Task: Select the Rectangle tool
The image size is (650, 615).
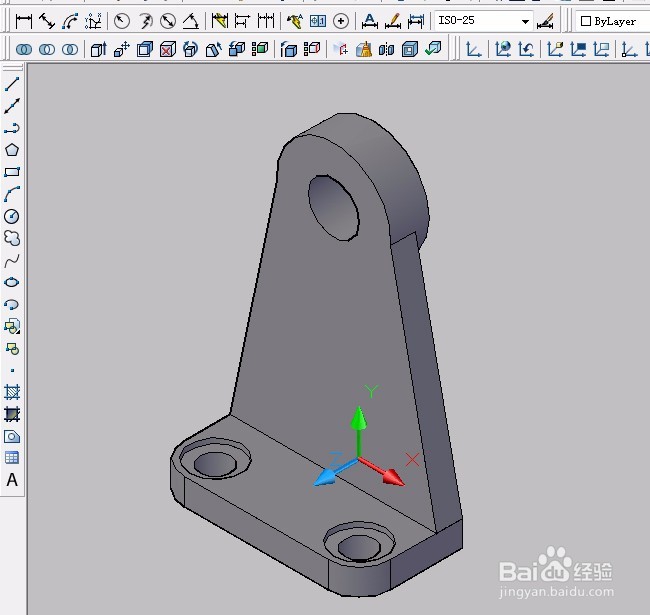Action: click(x=12, y=172)
